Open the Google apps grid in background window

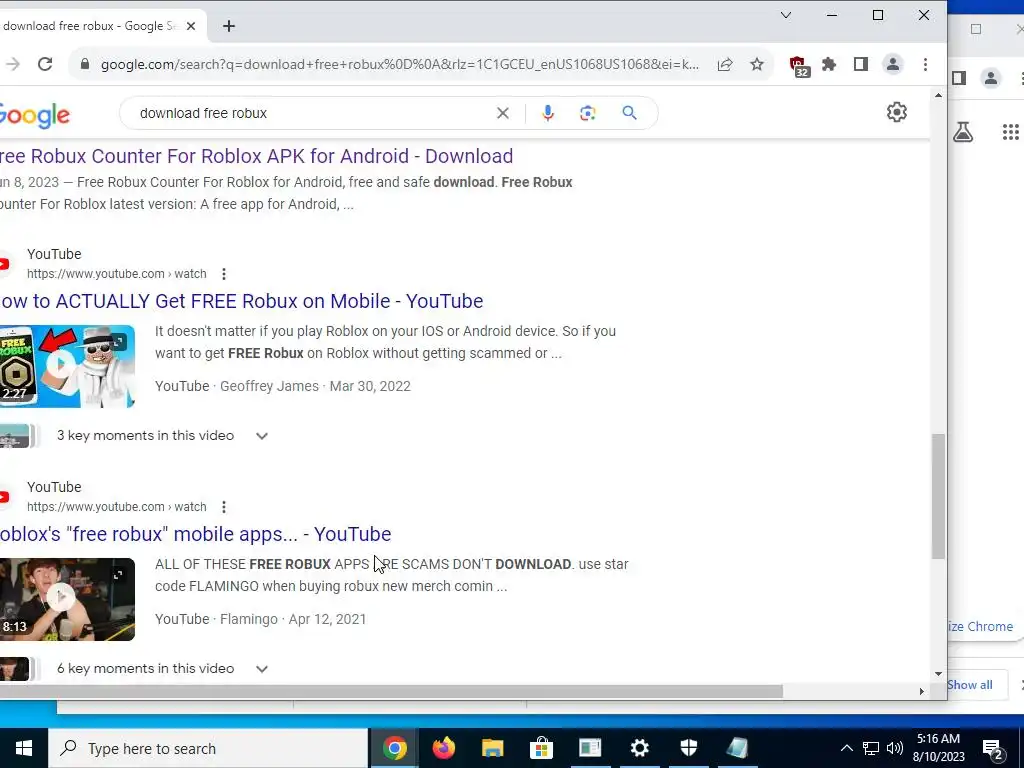[1010, 132]
